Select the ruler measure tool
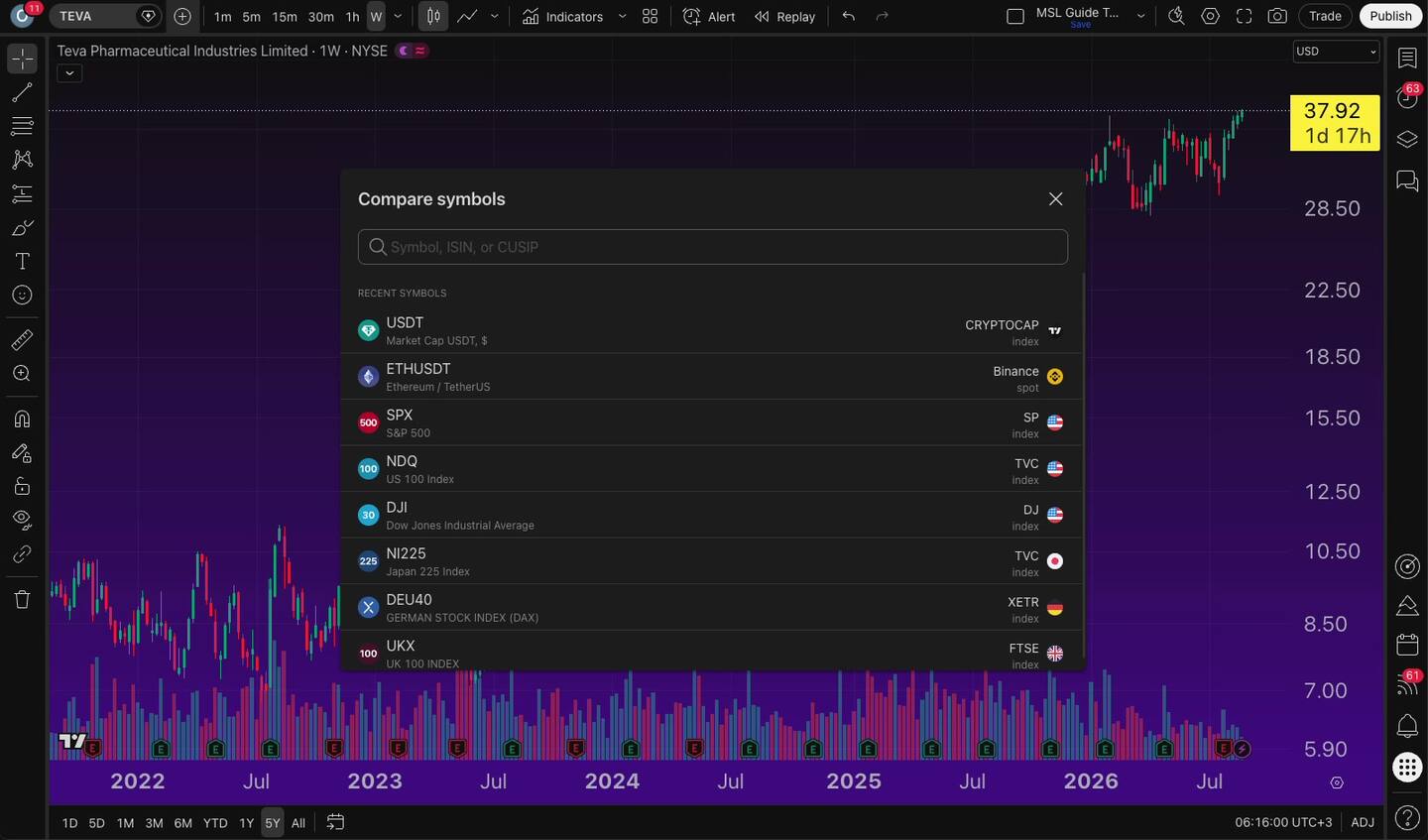This screenshot has height=840, width=1428. click(22, 340)
